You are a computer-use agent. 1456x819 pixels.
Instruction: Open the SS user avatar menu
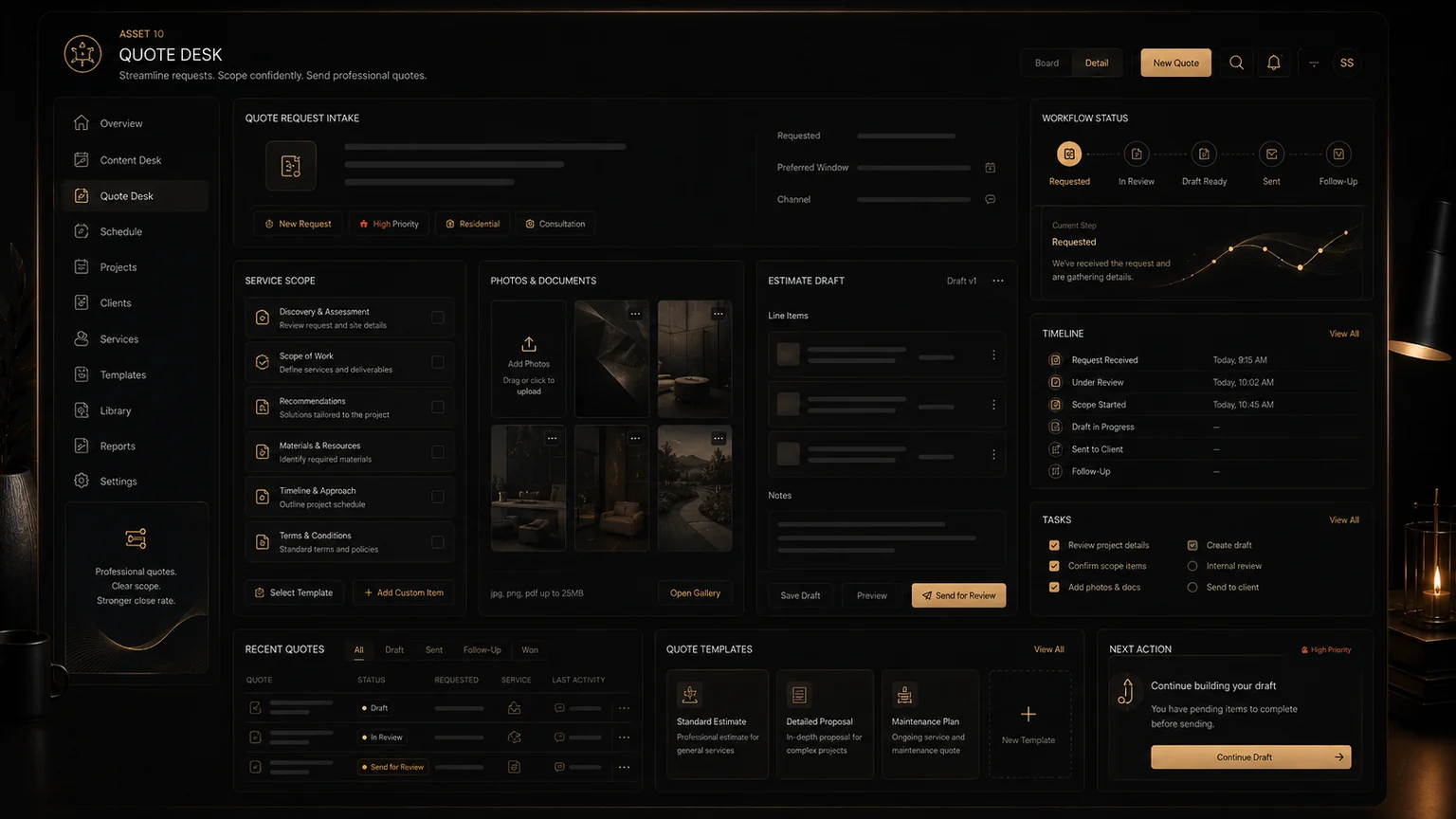pos(1347,63)
